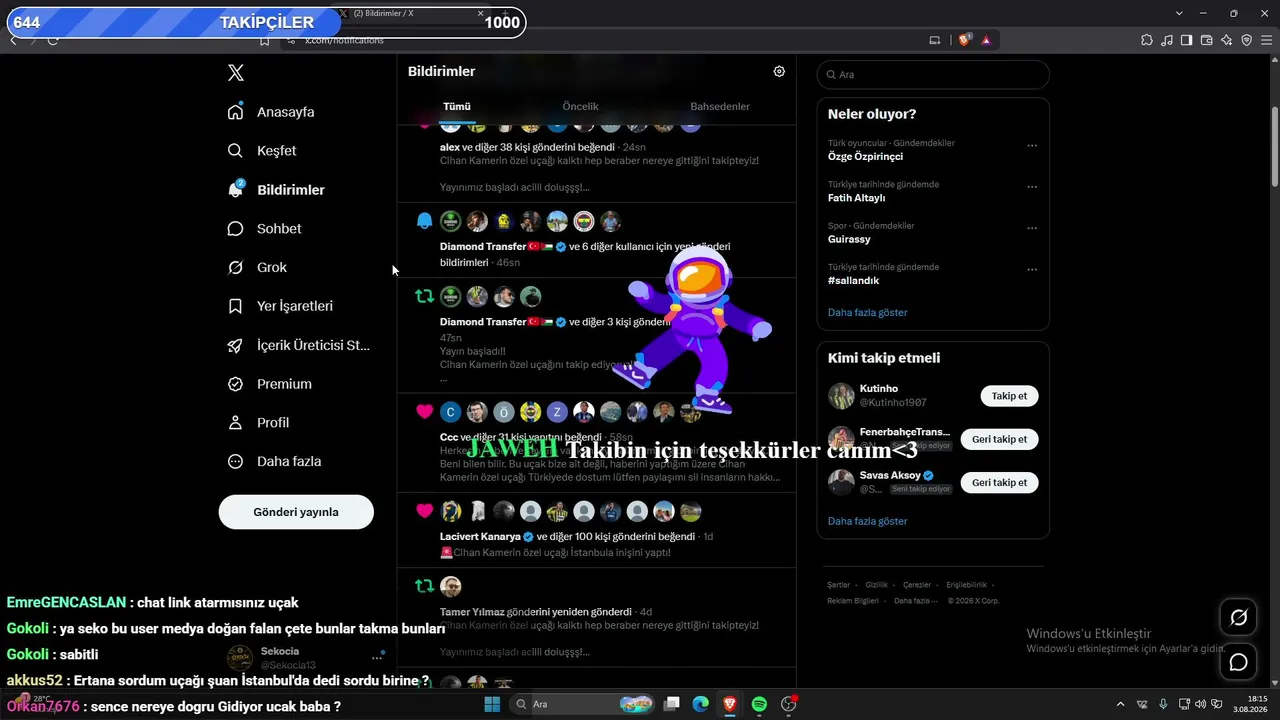This screenshot has height=720, width=1280.
Task: Open notification settings gear icon
Action: (779, 71)
